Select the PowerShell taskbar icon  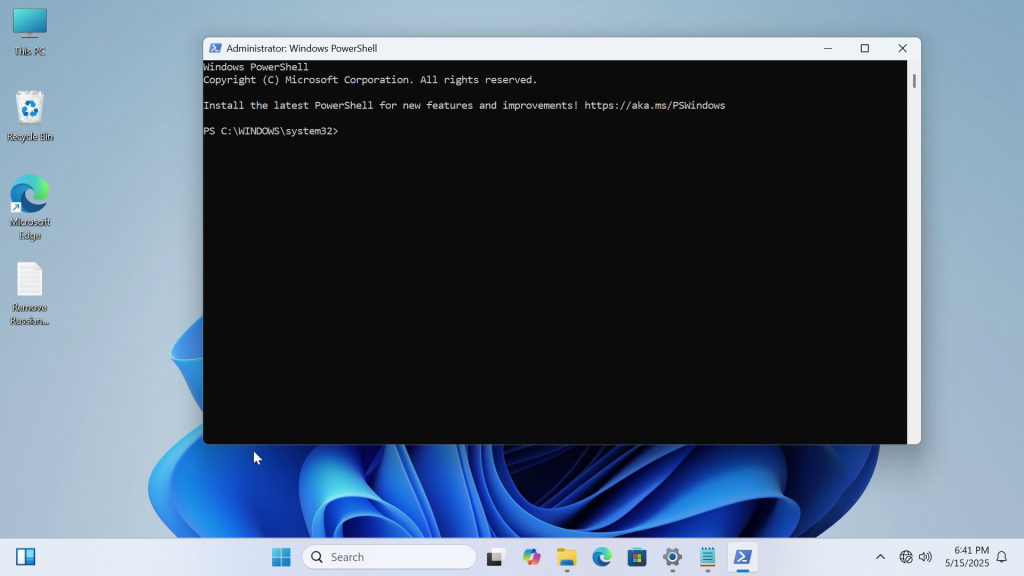(743, 557)
